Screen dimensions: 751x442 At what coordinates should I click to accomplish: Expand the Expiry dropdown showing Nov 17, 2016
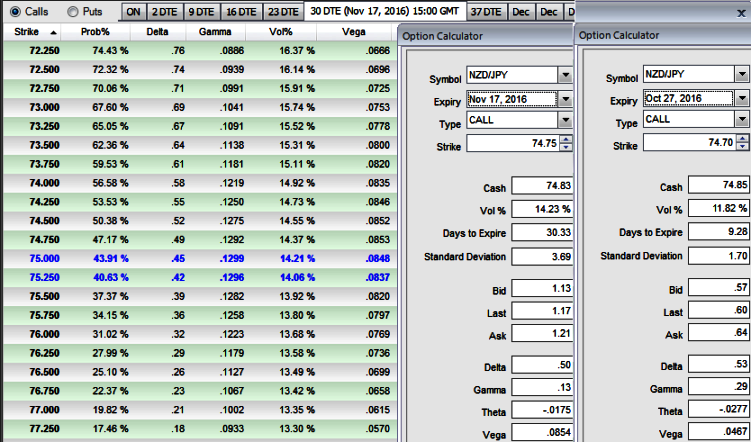point(565,99)
